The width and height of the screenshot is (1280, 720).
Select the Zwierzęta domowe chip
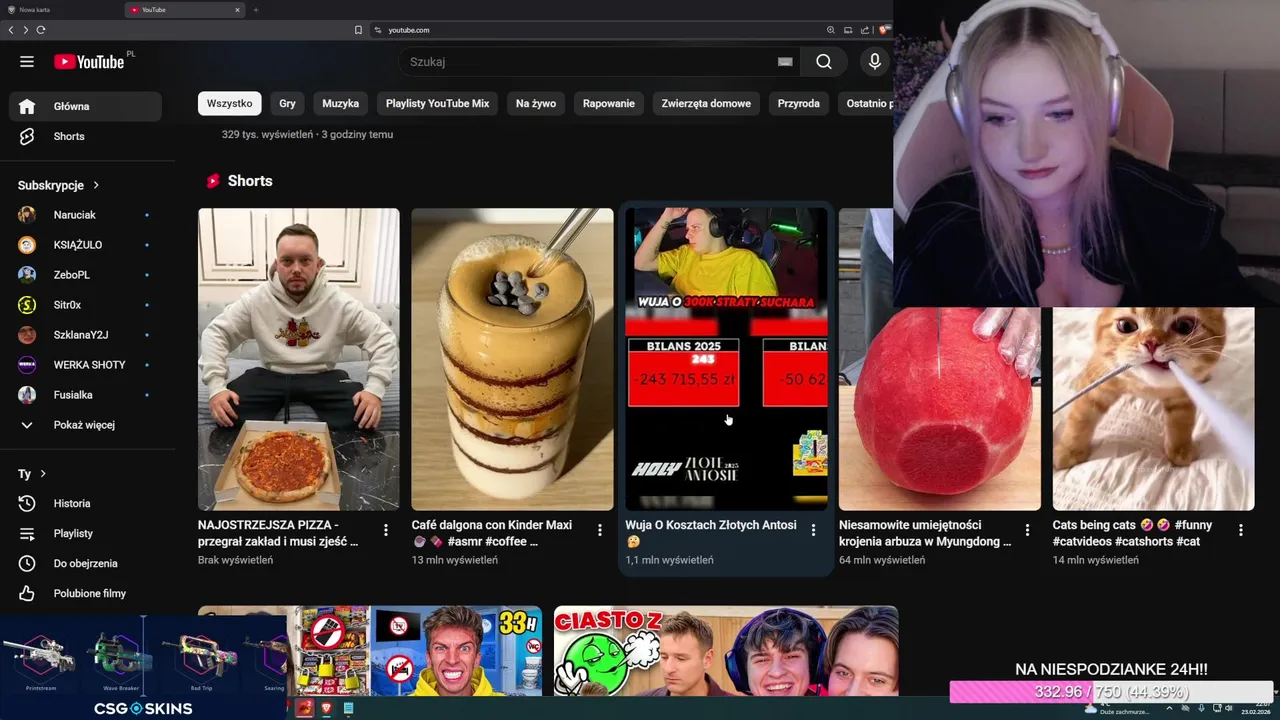[706, 103]
